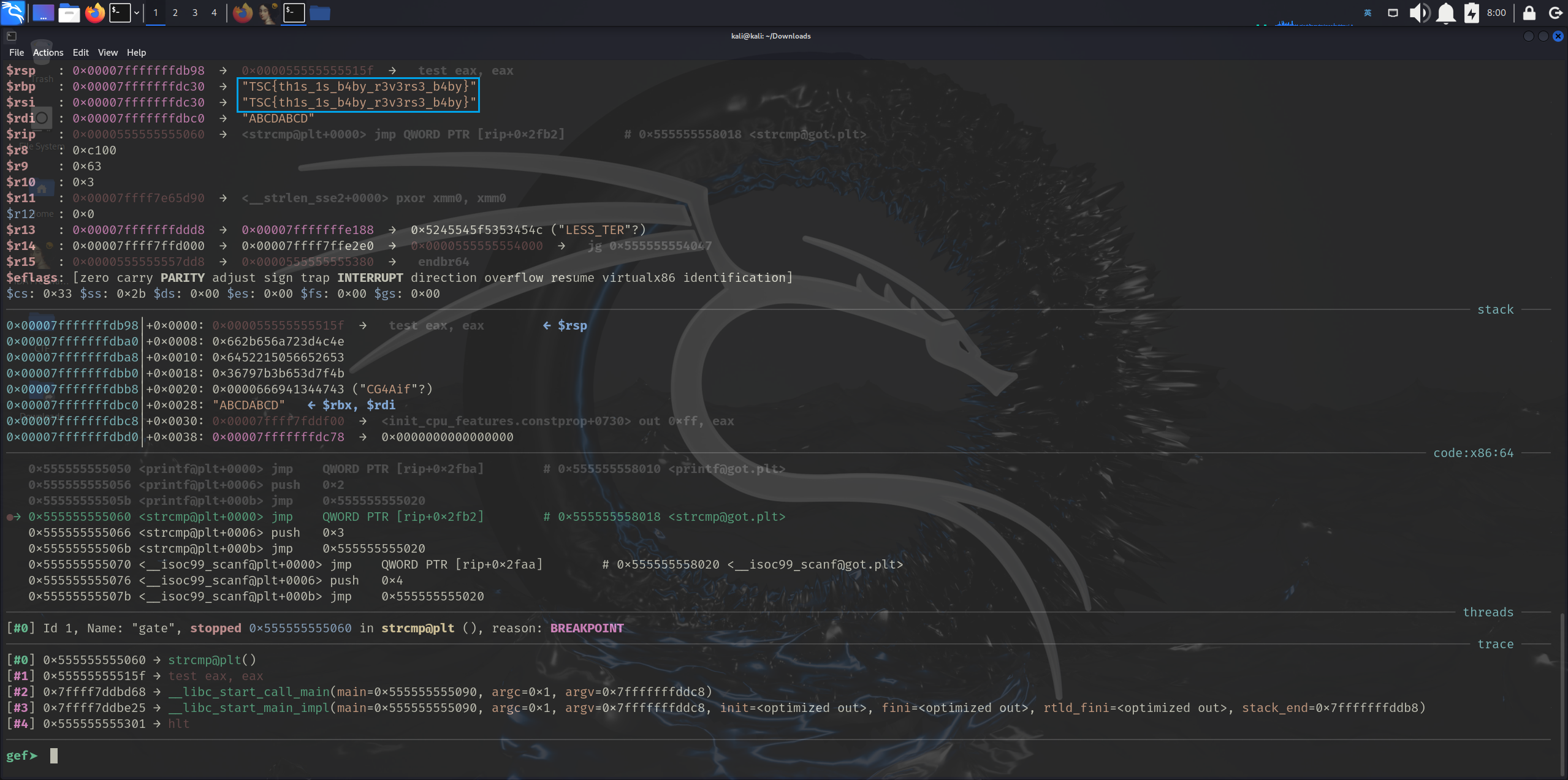Click the PARITY flag in $eflags
The width and height of the screenshot is (1568, 780).
coord(183,278)
